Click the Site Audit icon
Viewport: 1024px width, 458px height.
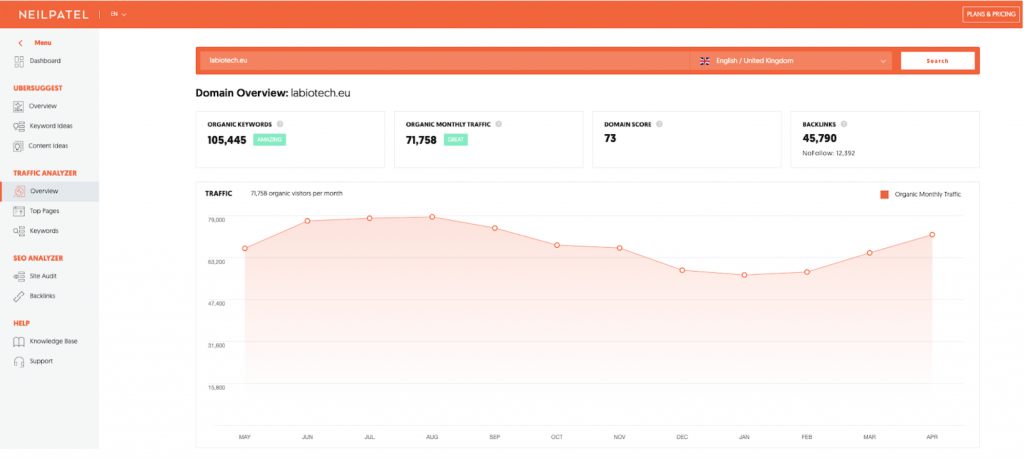coord(18,276)
